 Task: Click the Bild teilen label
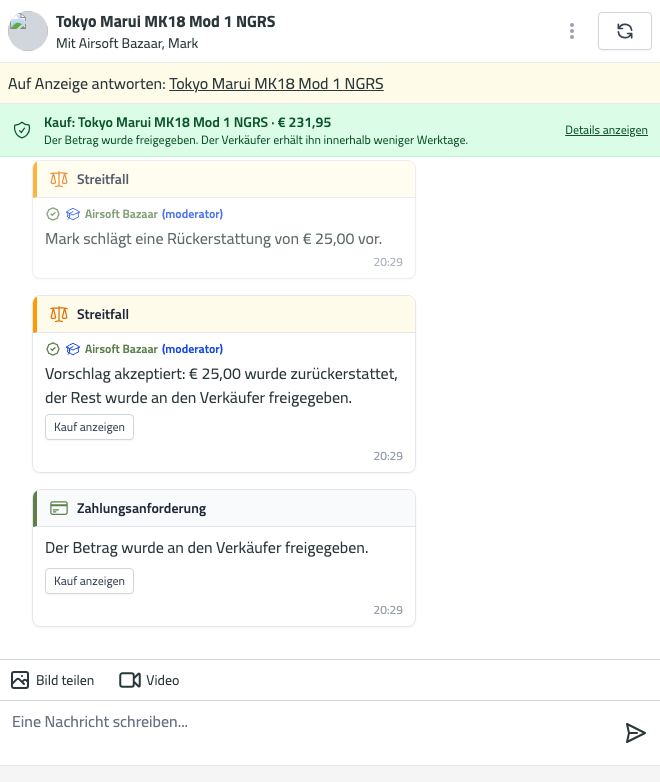coord(65,680)
